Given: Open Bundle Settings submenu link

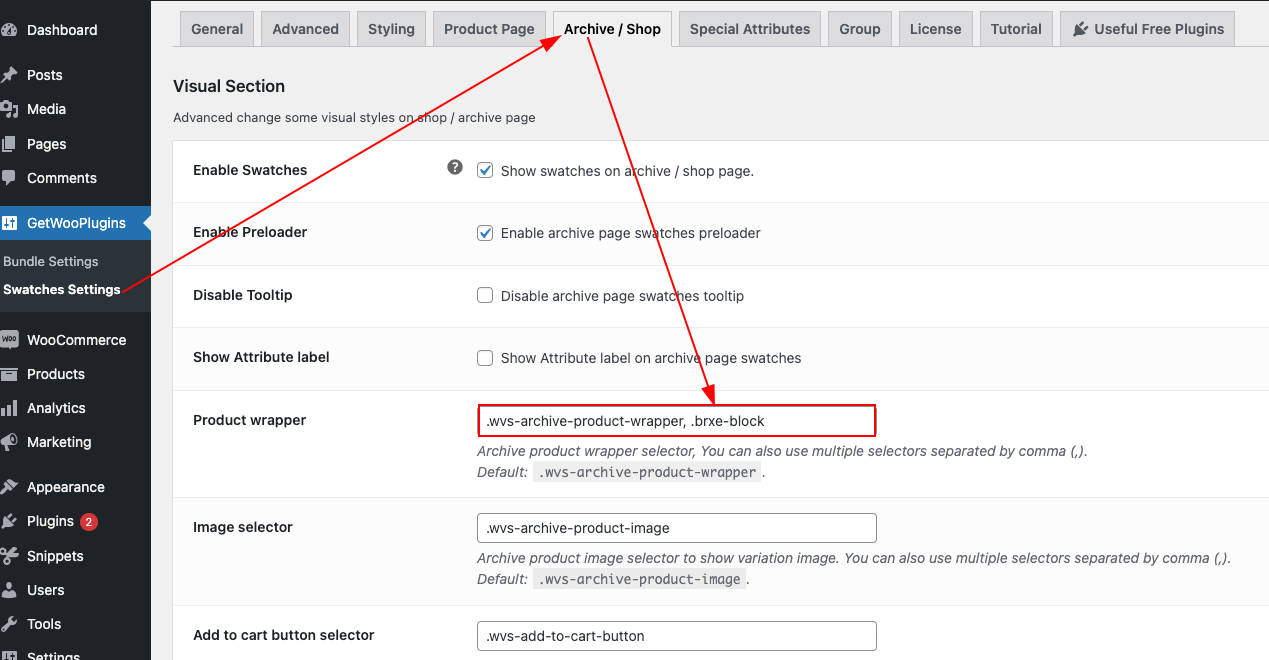Looking at the screenshot, I should [51, 261].
